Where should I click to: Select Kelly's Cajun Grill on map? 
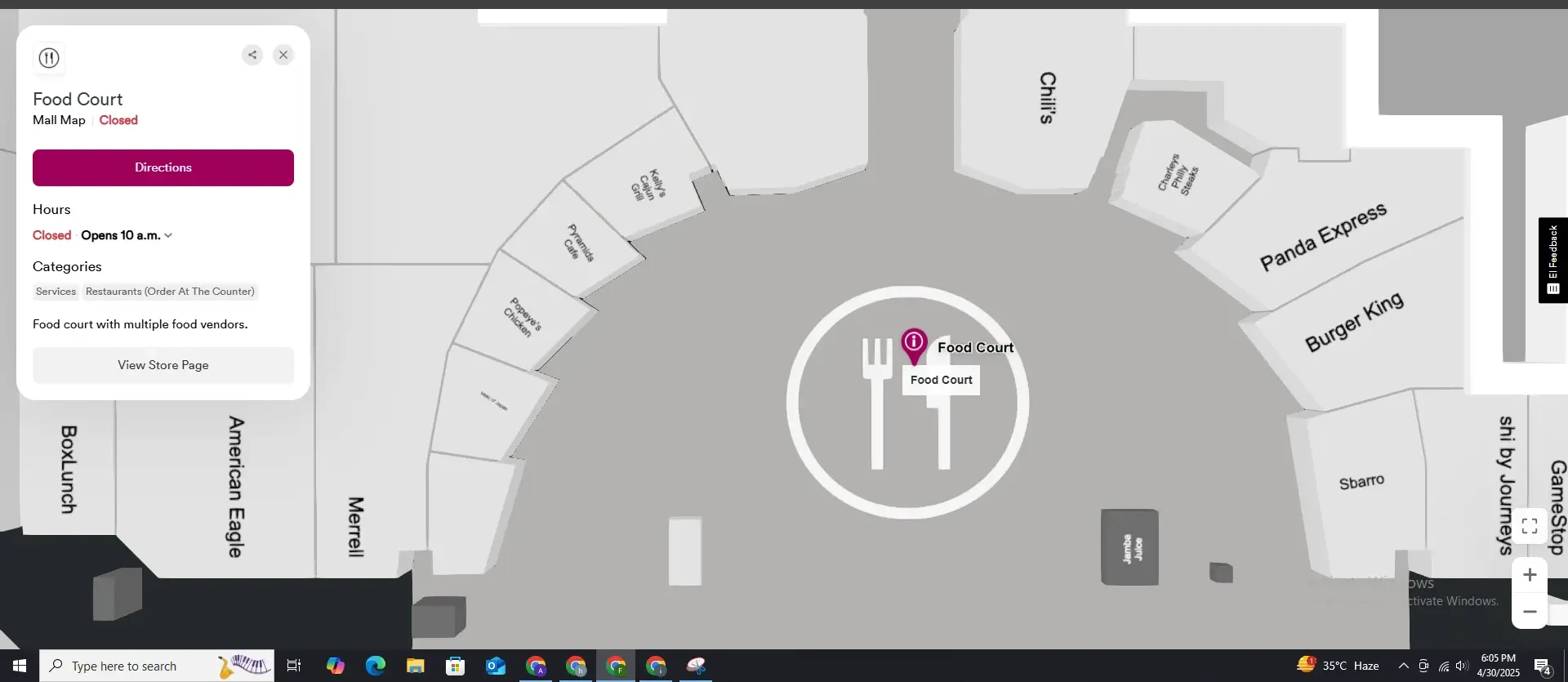[x=648, y=185]
